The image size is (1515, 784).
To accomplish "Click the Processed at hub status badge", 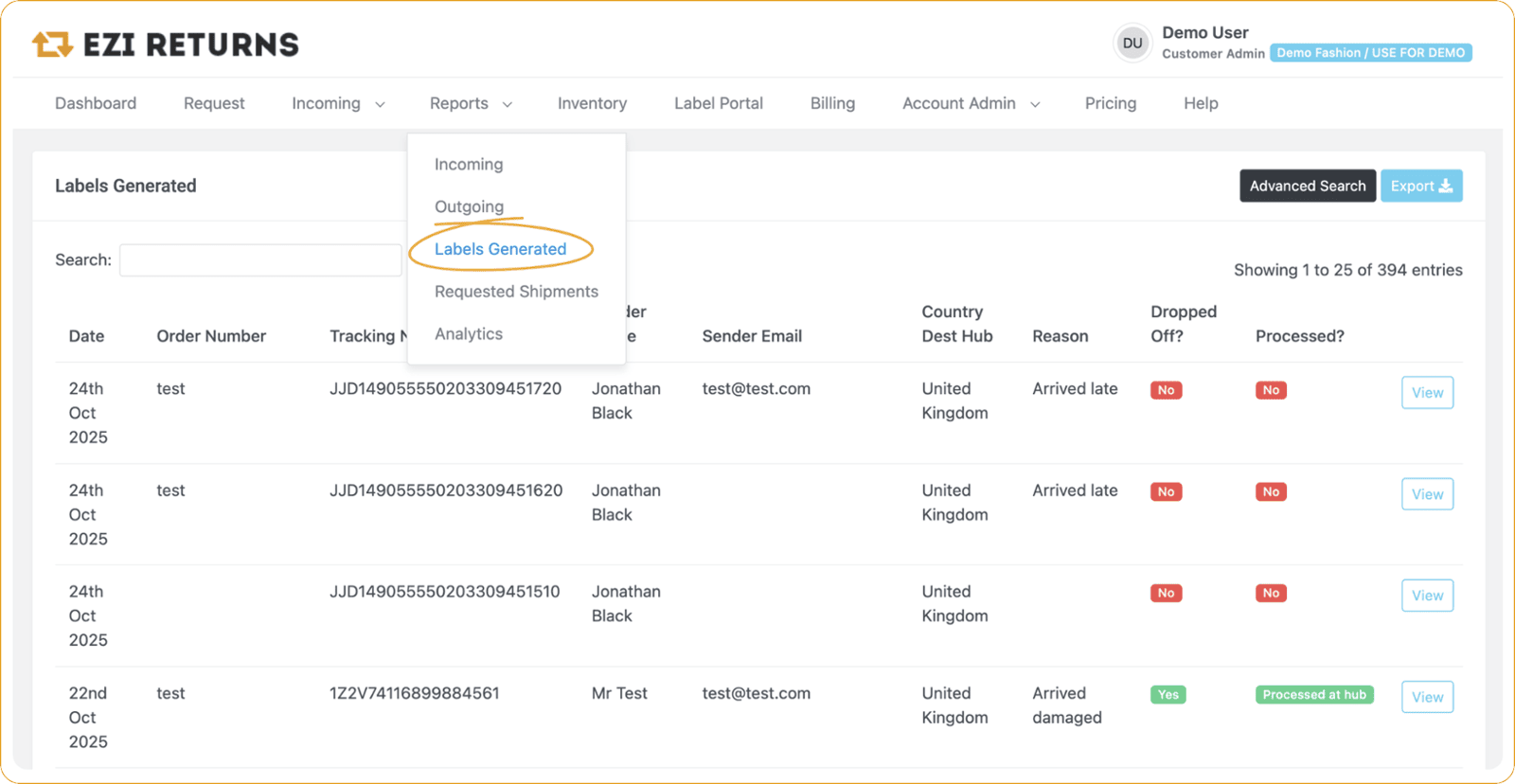I will [x=1313, y=695].
